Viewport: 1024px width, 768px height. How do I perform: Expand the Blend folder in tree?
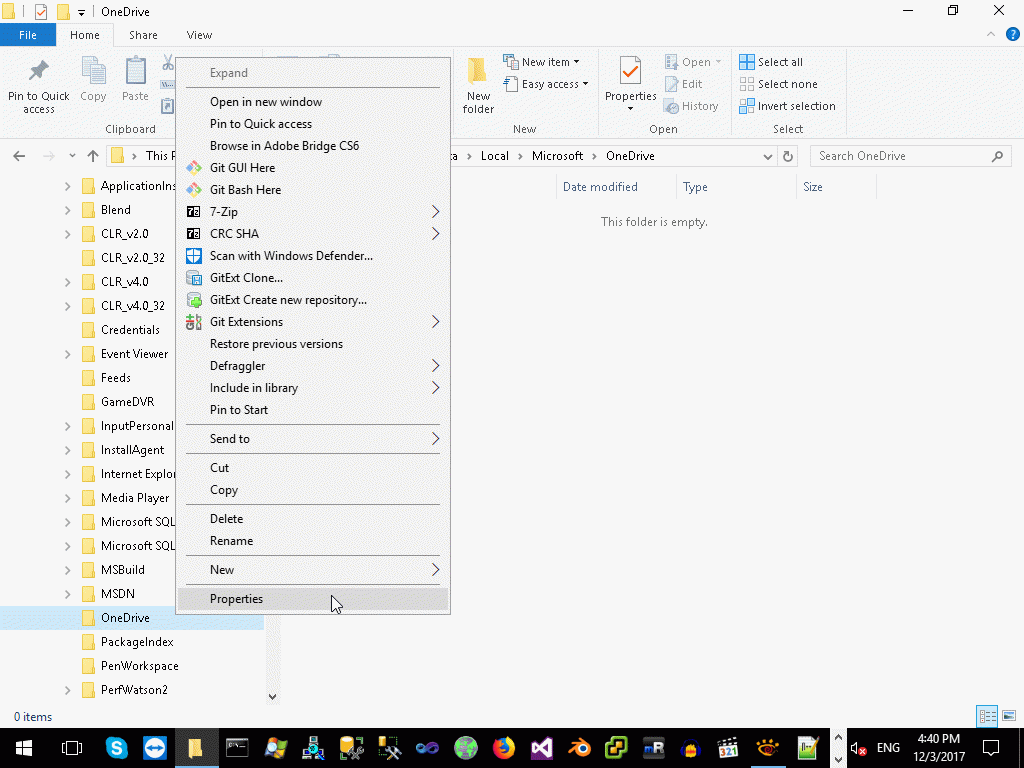[x=68, y=210]
